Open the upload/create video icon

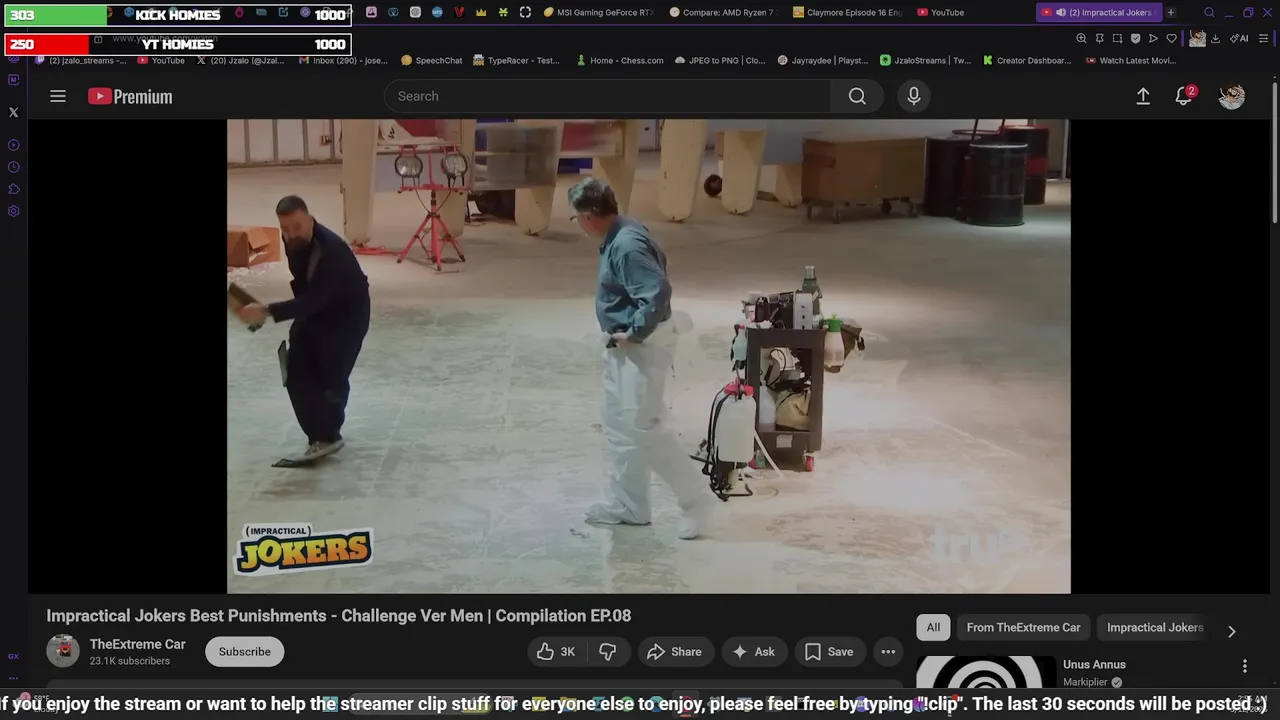click(x=1143, y=96)
